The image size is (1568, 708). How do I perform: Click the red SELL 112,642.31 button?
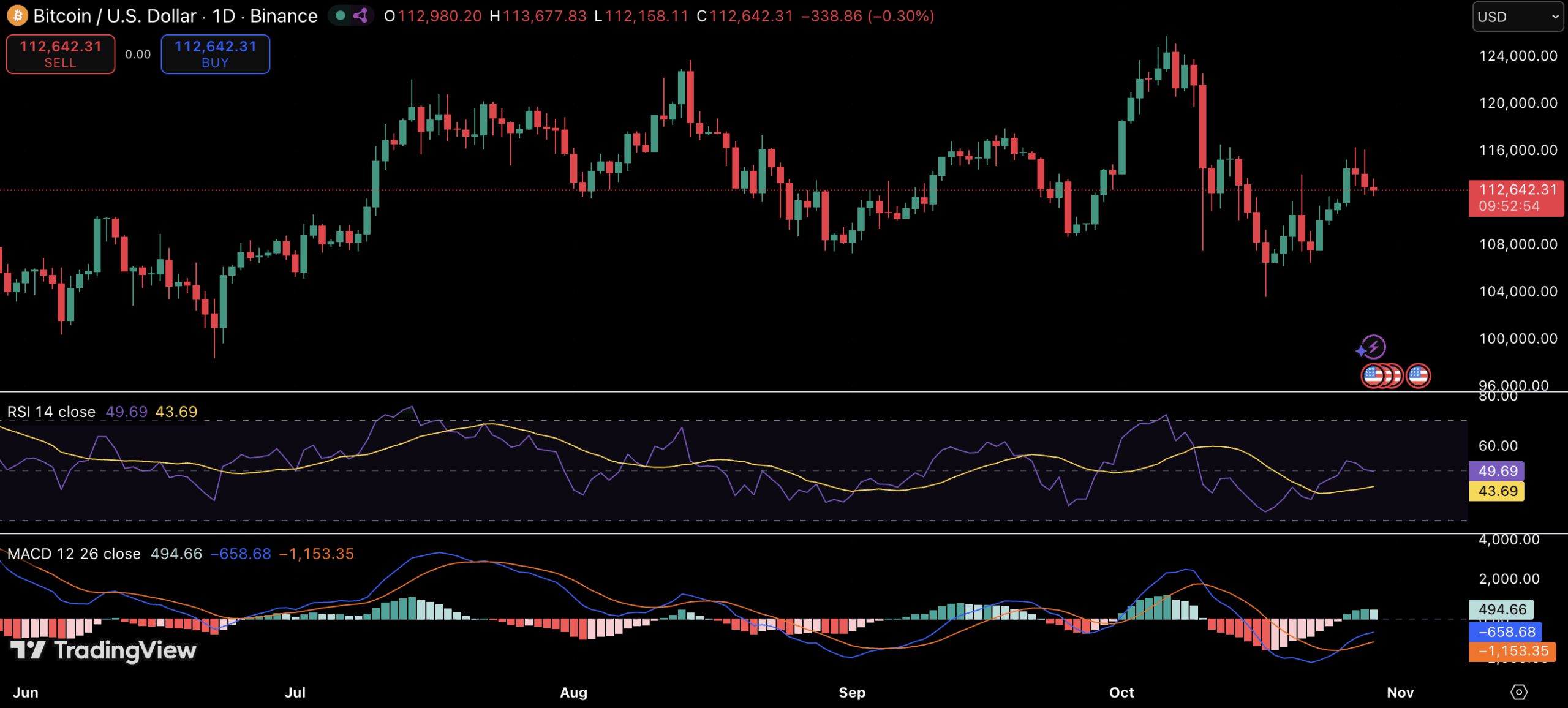point(61,54)
